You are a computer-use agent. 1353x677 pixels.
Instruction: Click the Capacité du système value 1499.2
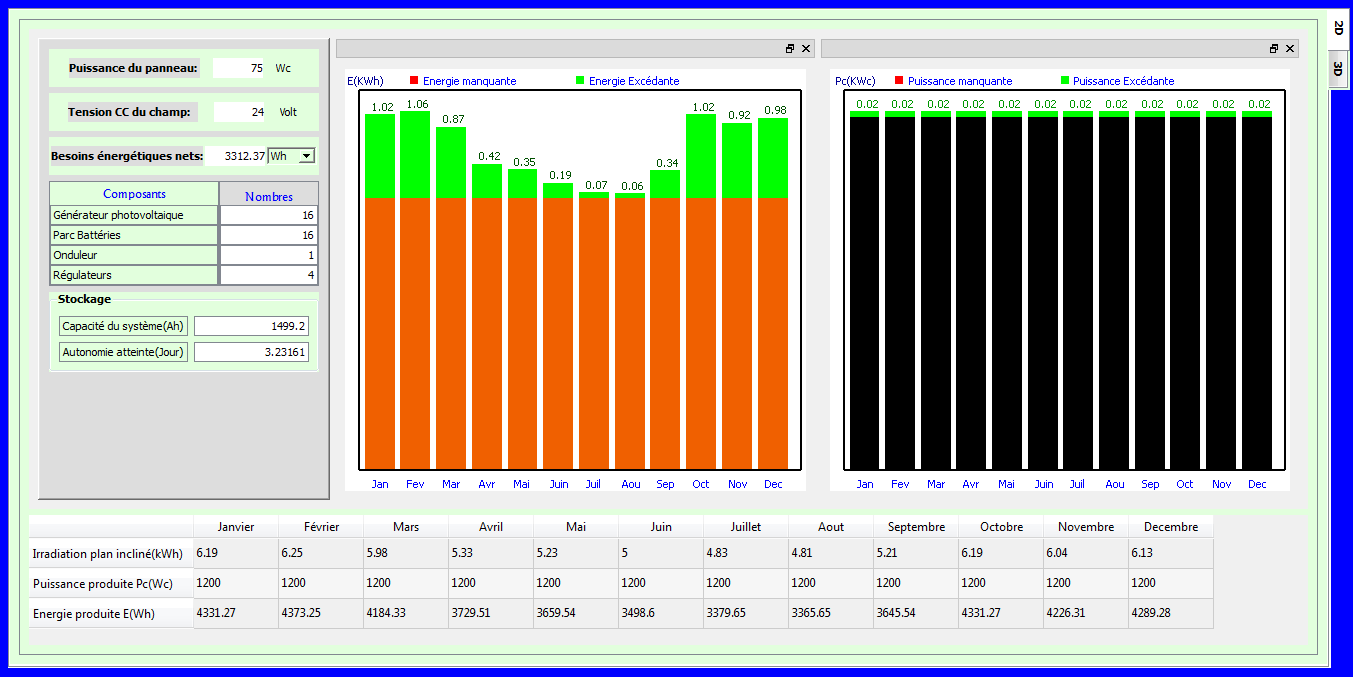click(x=252, y=326)
